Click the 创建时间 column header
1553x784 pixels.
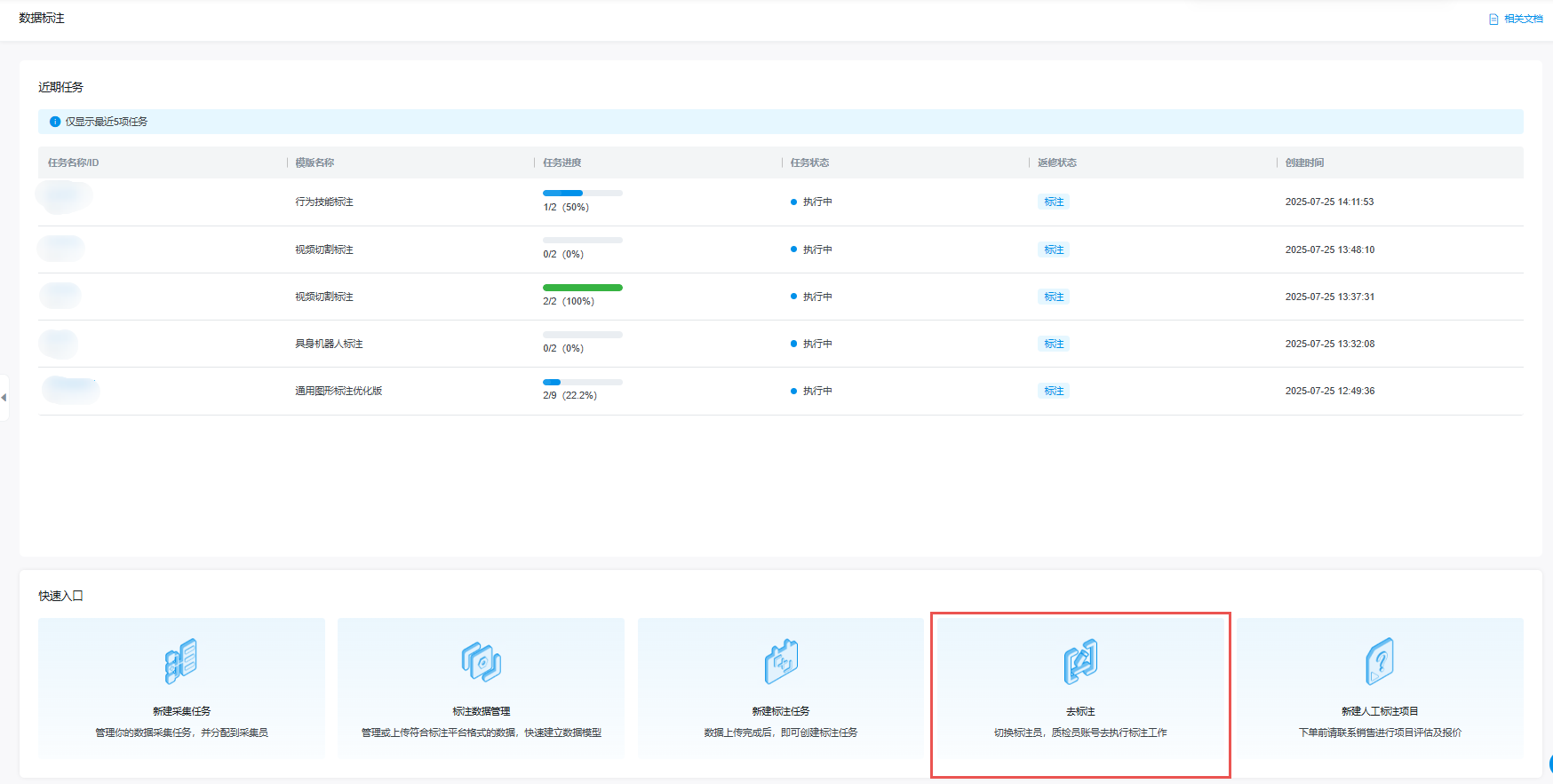point(1304,162)
